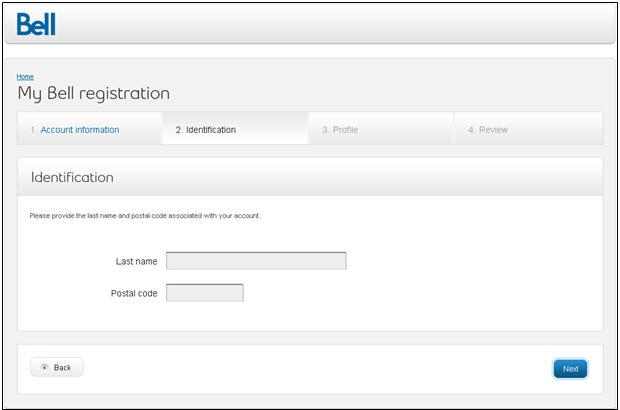Select the Profile step tab
Image resolution: width=620 pixels, height=410 pixels.
[381, 129]
